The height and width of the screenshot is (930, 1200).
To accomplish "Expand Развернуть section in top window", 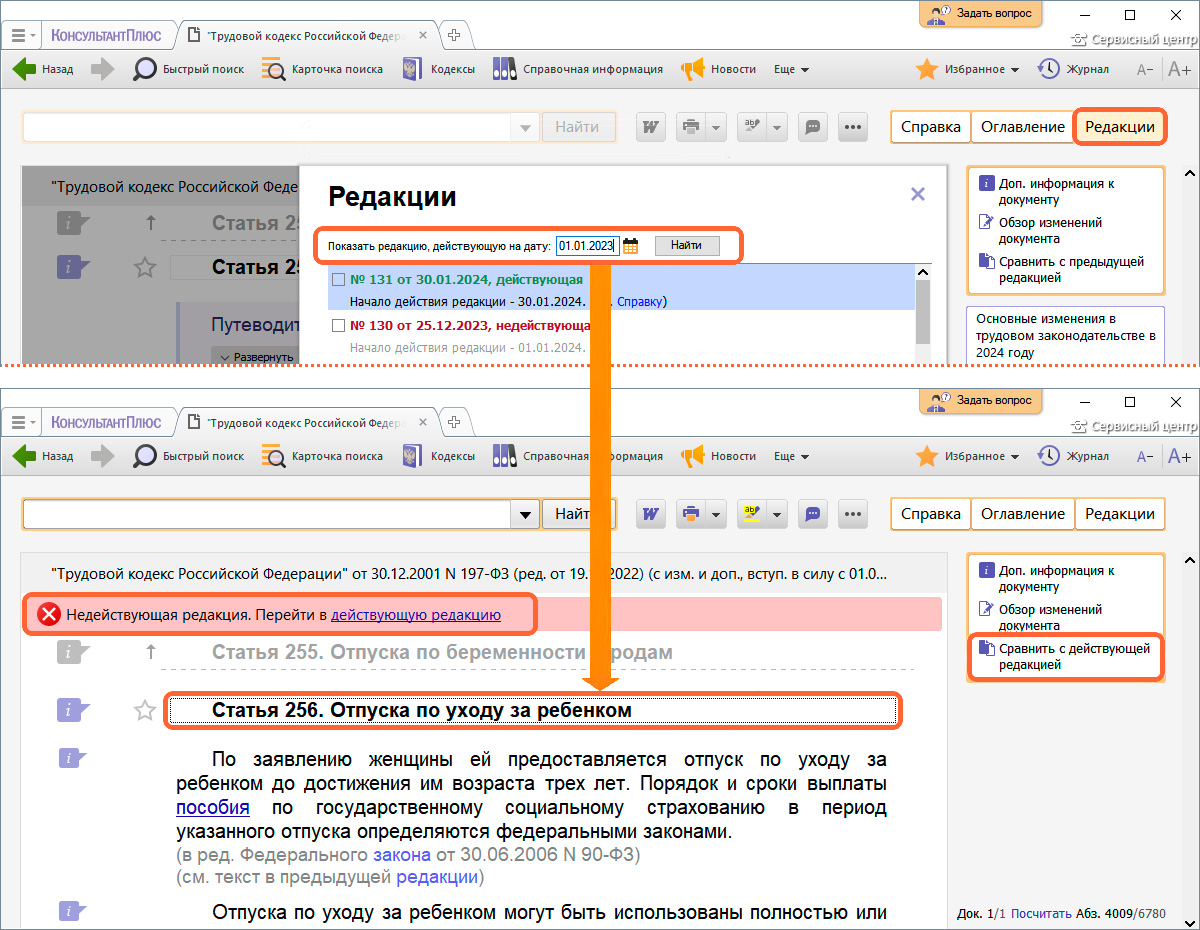I will click(x=255, y=357).
